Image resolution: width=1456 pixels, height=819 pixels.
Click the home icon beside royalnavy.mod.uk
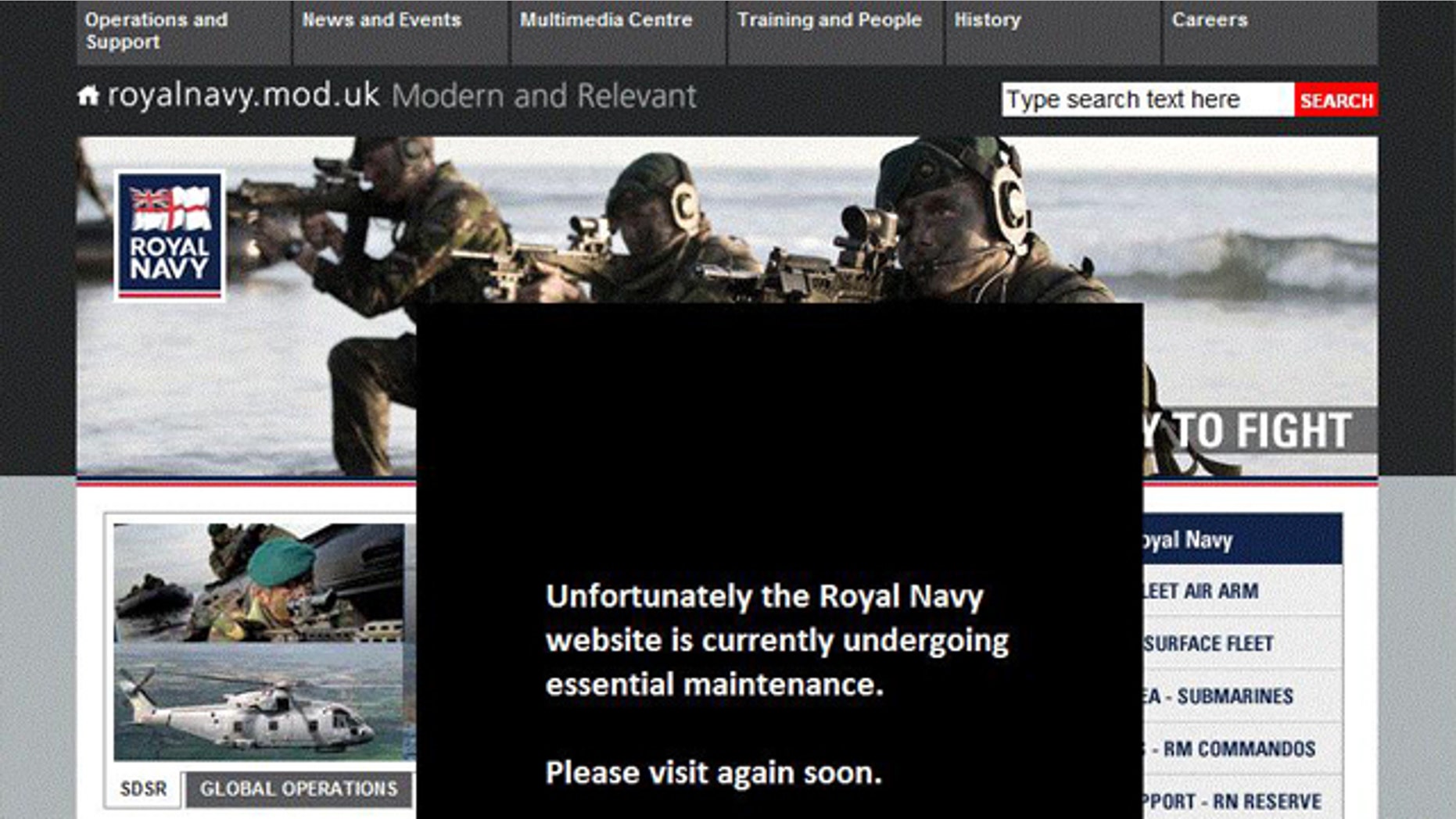(x=88, y=96)
